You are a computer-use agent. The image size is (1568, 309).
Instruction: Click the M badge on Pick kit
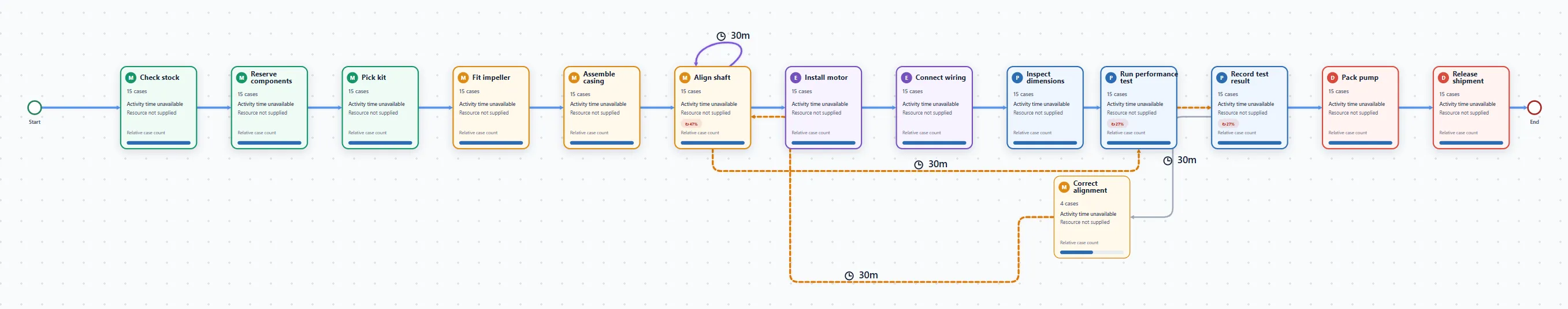point(352,78)
